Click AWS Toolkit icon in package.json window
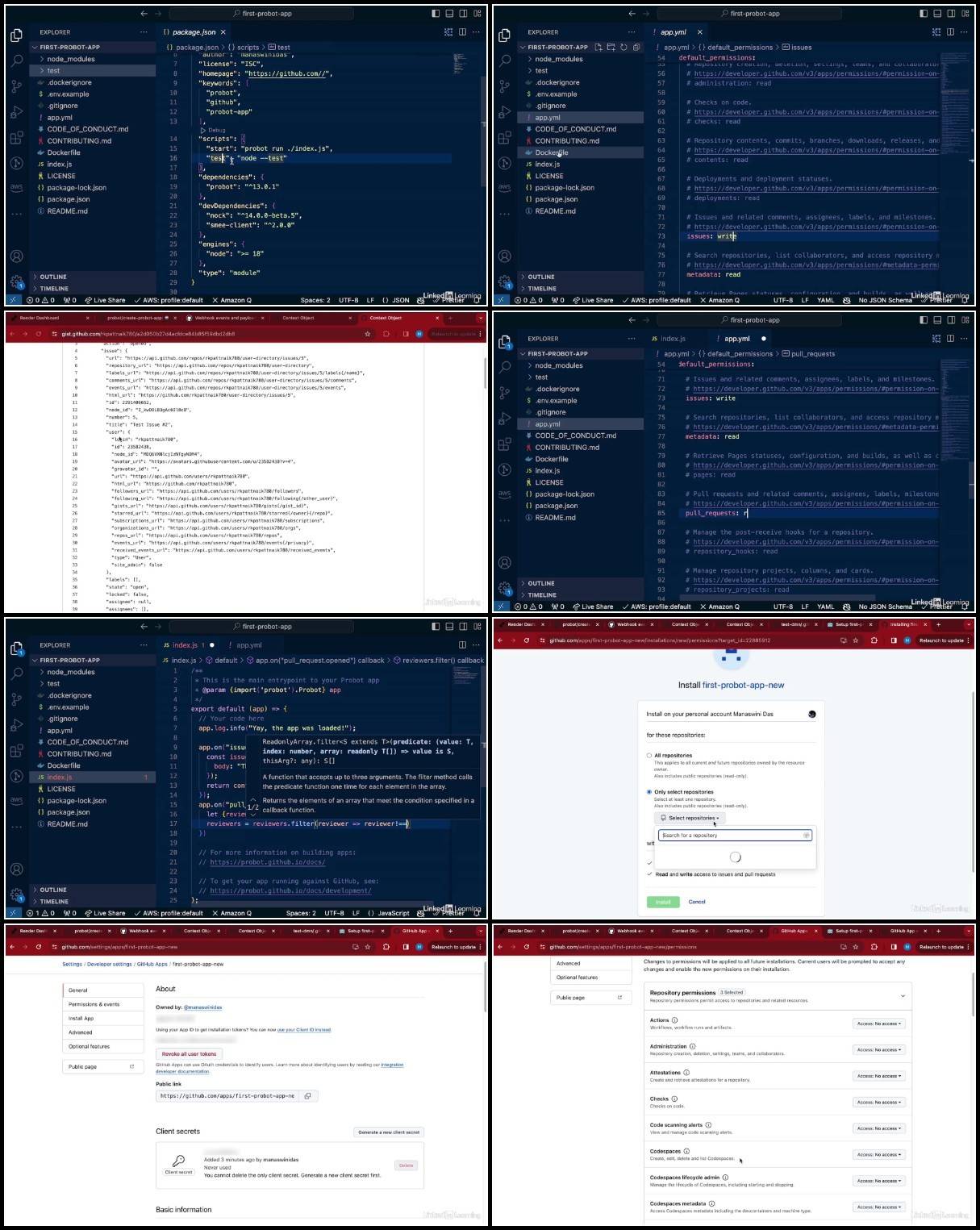Image resolution: width=980 pixels, height=1230 pixels. (17, 188)
